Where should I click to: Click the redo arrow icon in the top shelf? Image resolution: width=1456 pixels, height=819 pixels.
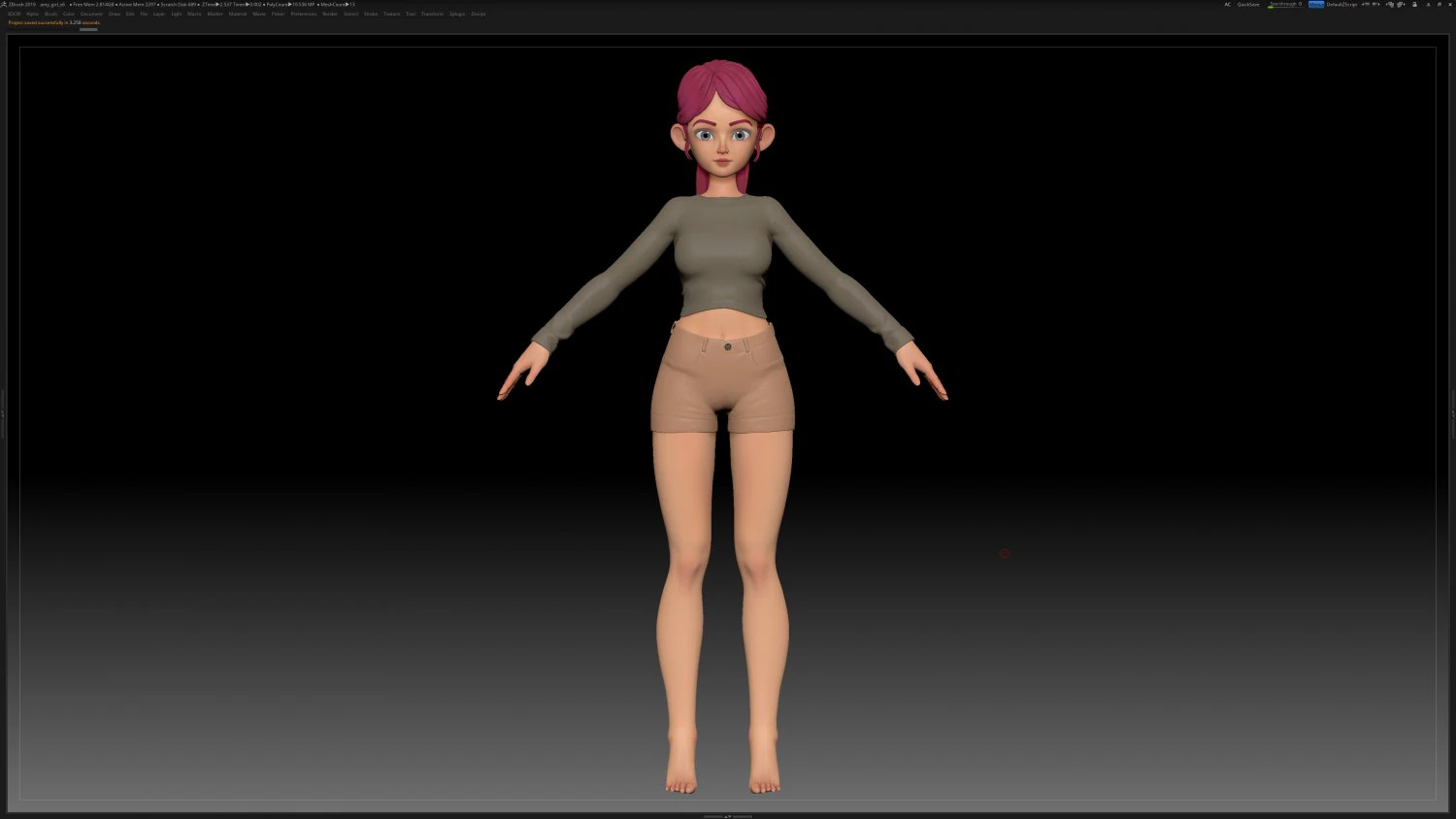(x=1376, y=4)
